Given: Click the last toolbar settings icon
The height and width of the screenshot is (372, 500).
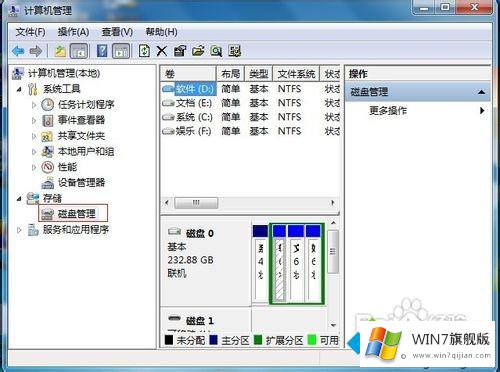Looking at the screenshot, I should click(235, 51).
